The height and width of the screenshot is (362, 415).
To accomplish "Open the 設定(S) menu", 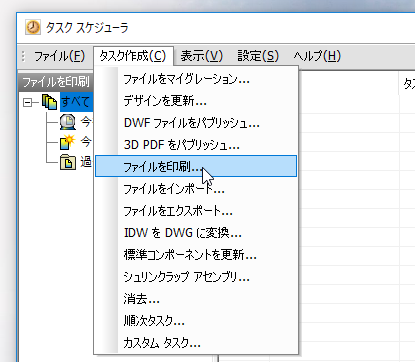I will (258, 56).
